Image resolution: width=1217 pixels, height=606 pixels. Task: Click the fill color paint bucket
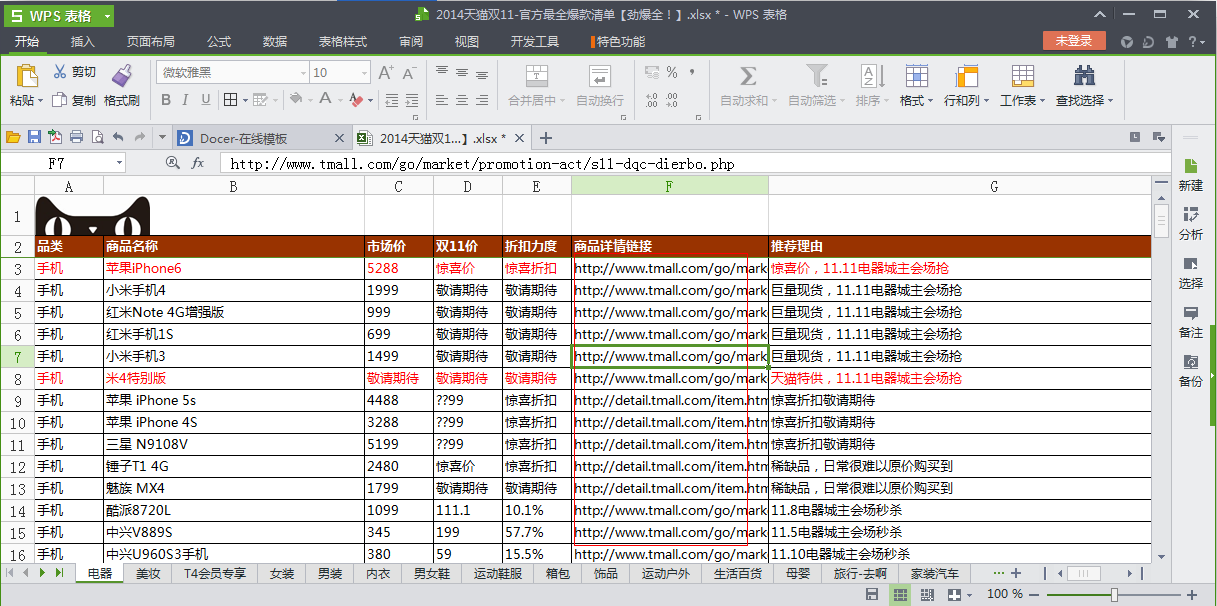(x=296, y=100)
